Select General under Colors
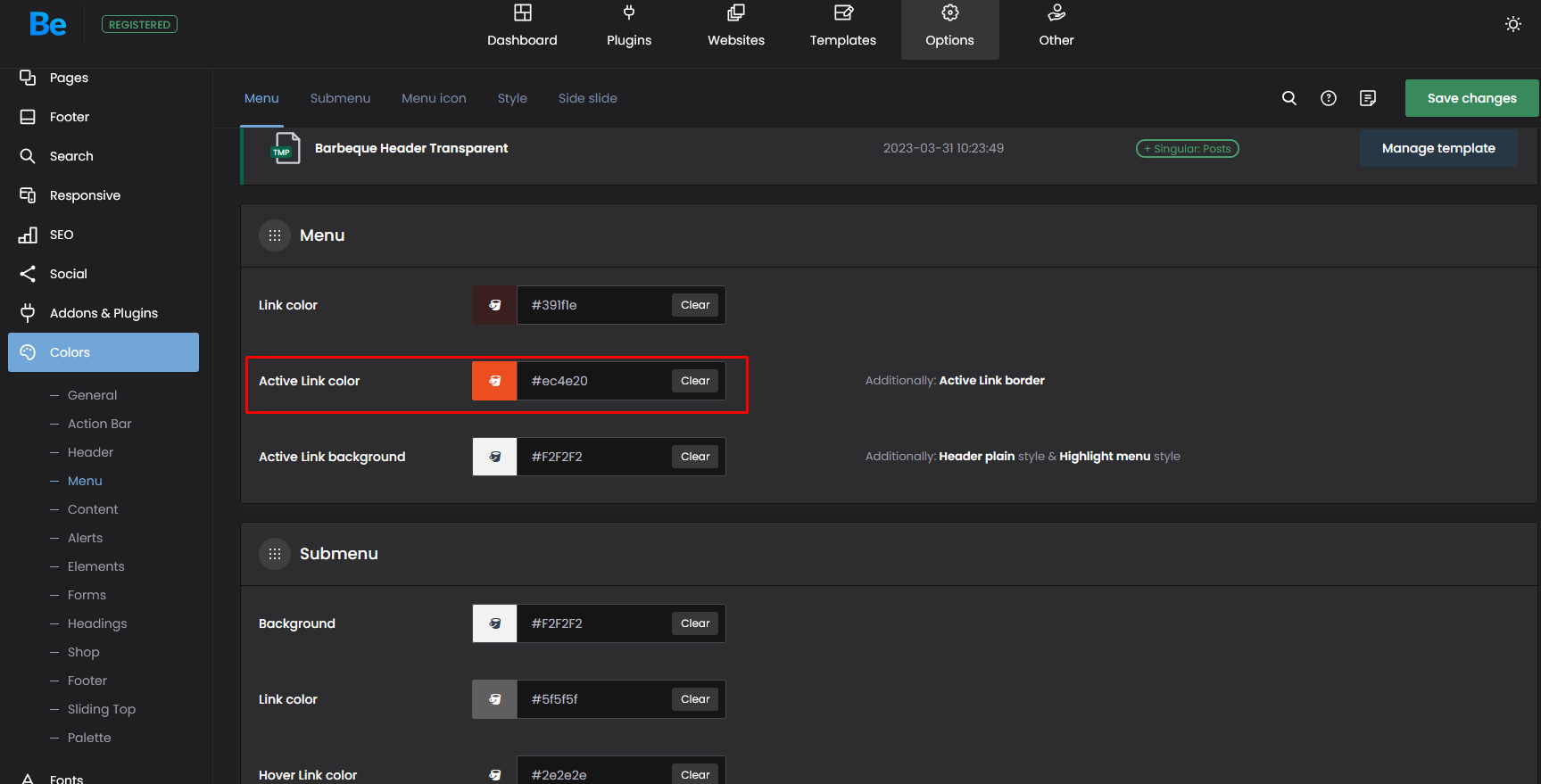The image size is (1541, 784). coord(92,395)
